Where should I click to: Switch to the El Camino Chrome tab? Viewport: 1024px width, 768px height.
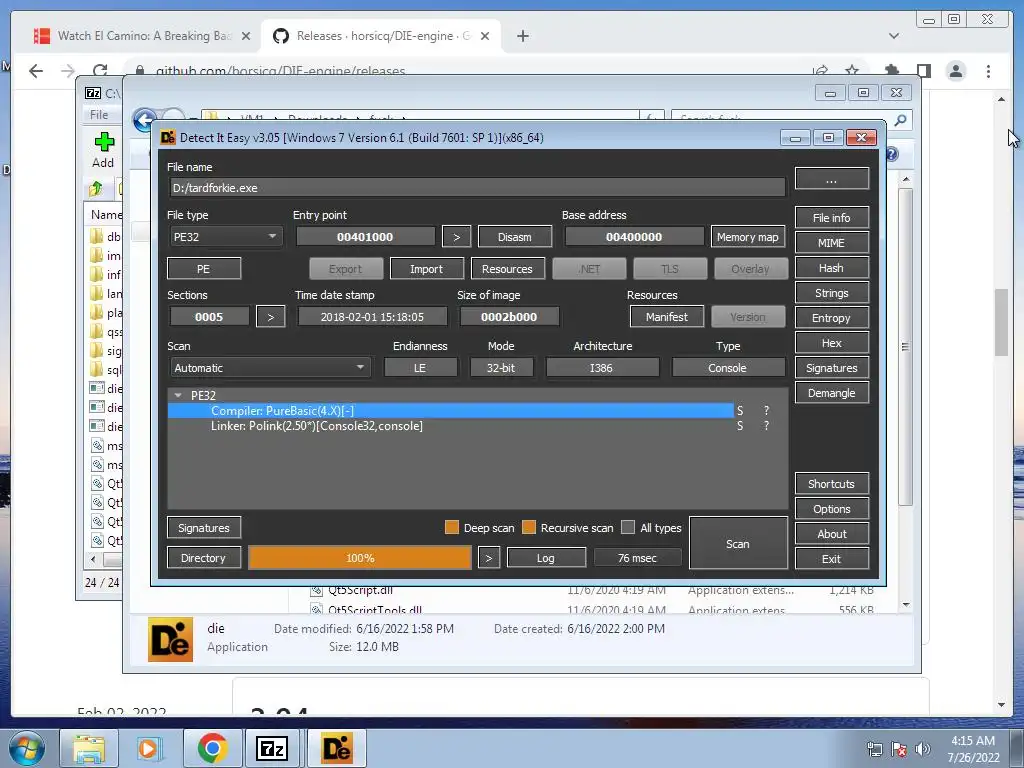(144, 36)
